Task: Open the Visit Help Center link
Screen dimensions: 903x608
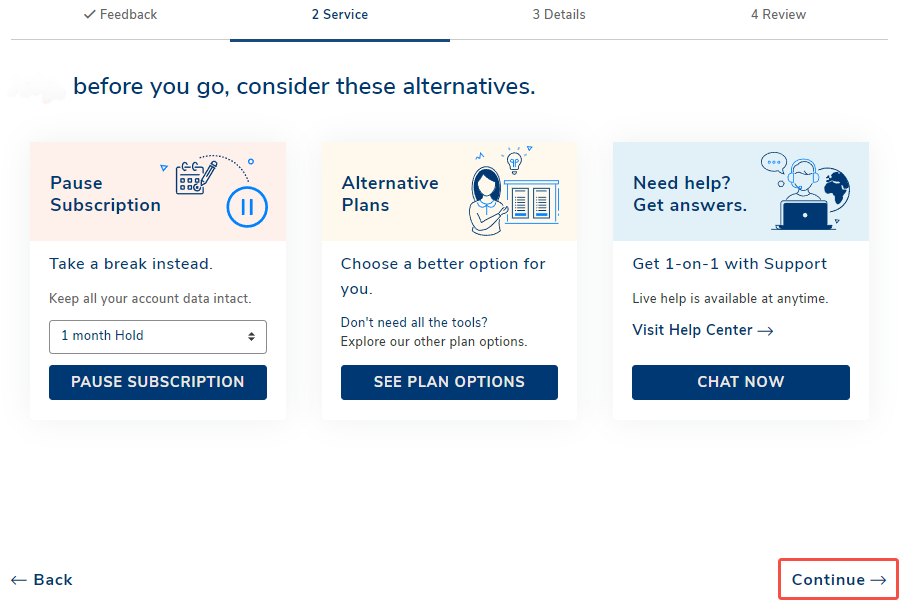Action: coord(702,330)
